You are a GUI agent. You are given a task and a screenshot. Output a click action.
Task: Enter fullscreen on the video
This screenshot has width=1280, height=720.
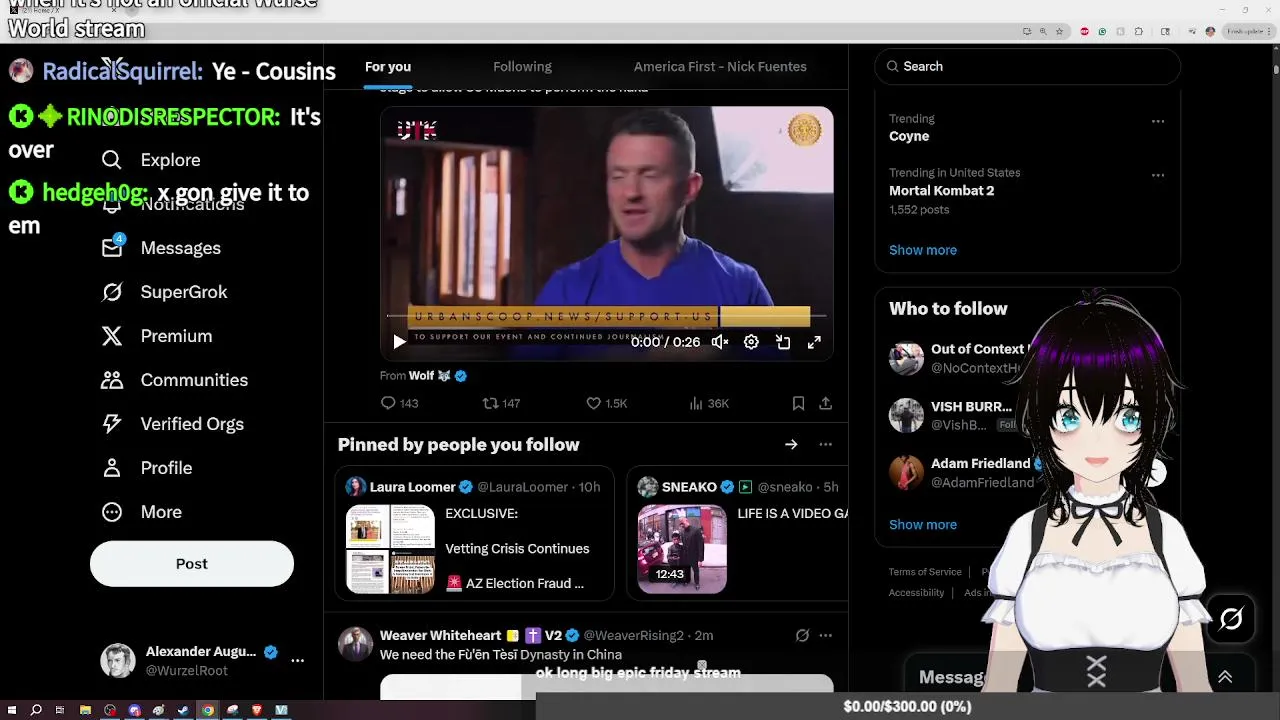[814, 342]
